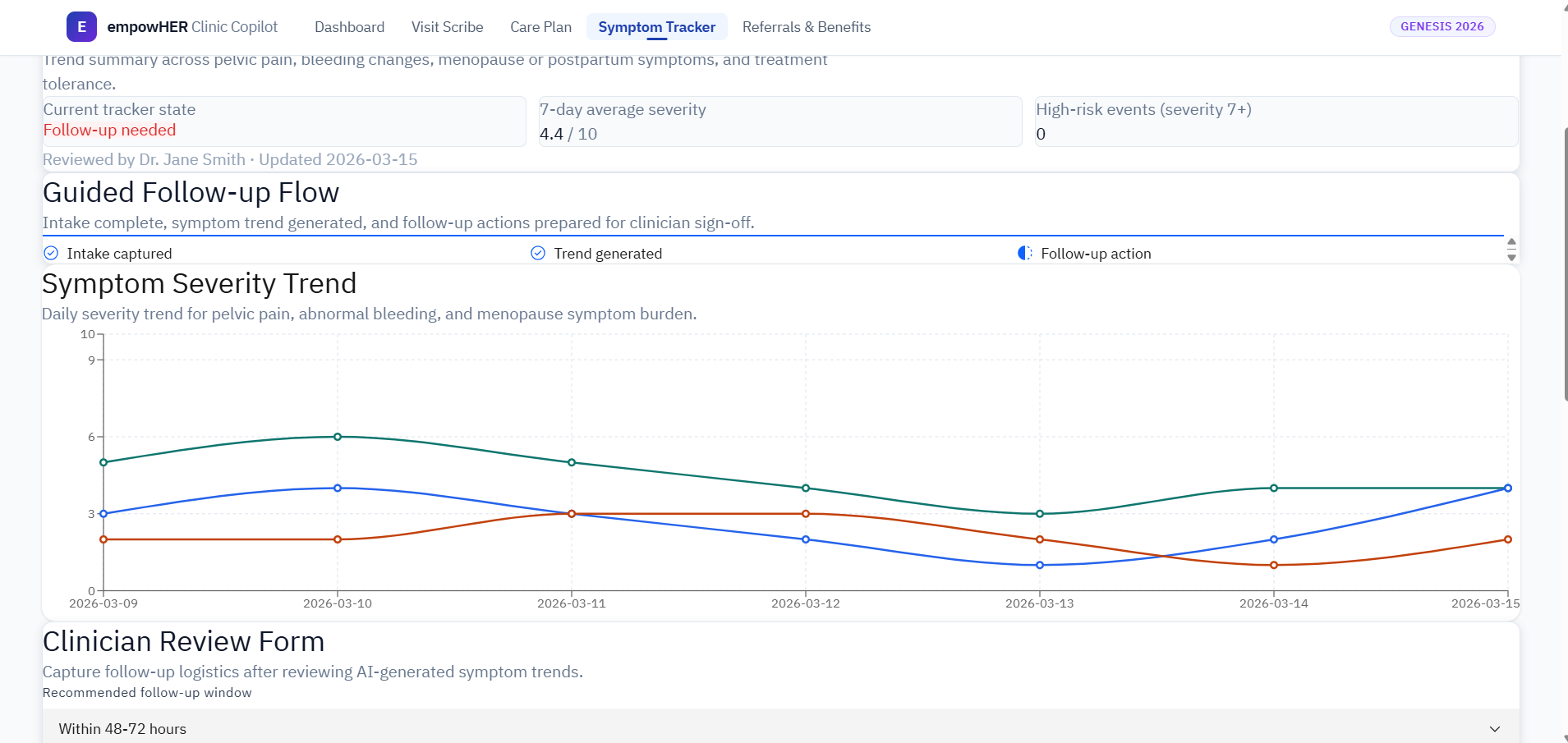Go to the Care Plan tab
1568x743 pixels.
tap(540, 27)
